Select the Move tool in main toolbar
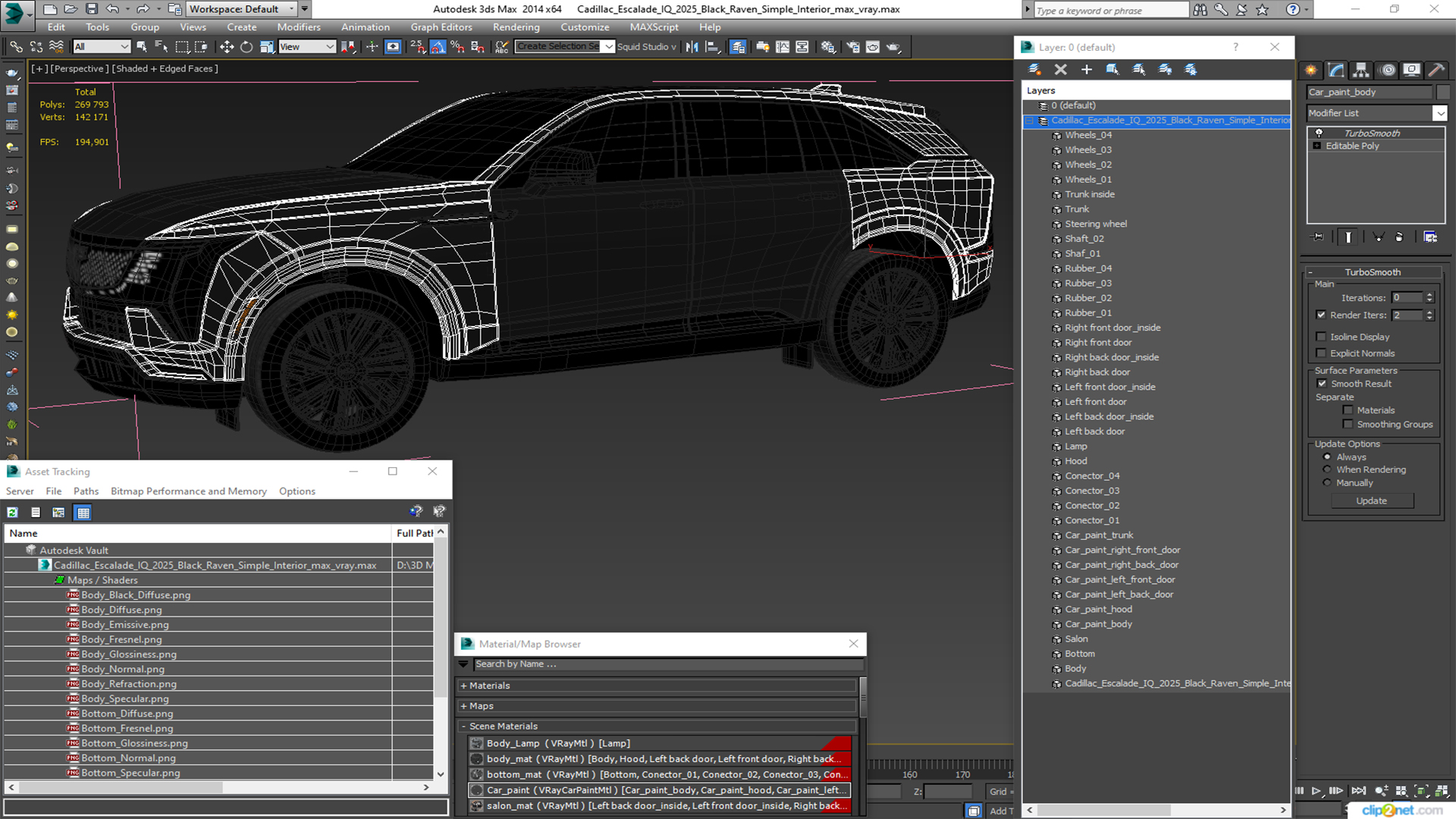Viewport: 1456px width, 819px height. tap(226, 47)
